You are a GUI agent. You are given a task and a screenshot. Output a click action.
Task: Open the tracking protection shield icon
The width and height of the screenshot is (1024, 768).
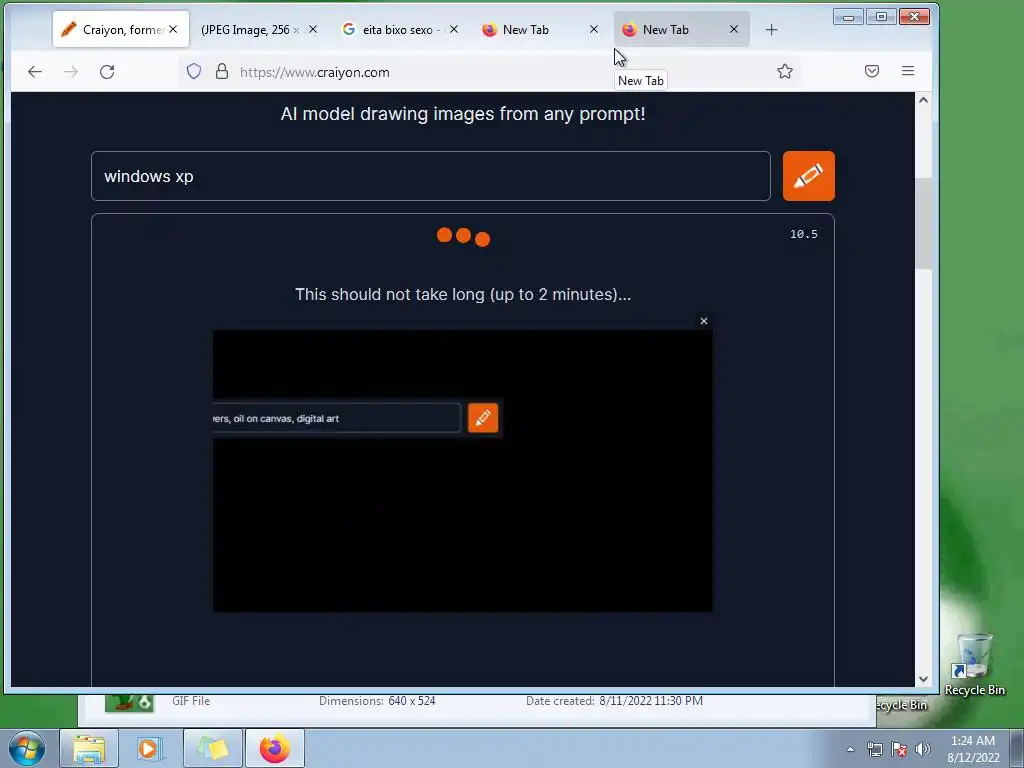click(x=194, y=71)
